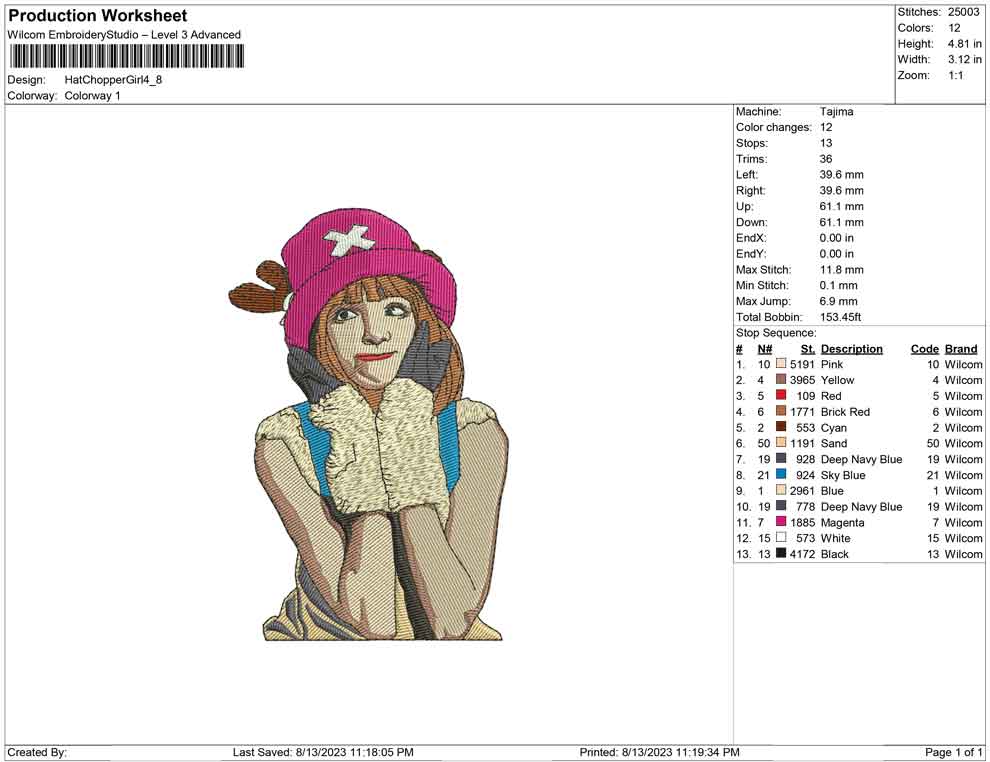Click the embroidery design preview image
The image size is (990, 762).
click(x=369, y=423)
